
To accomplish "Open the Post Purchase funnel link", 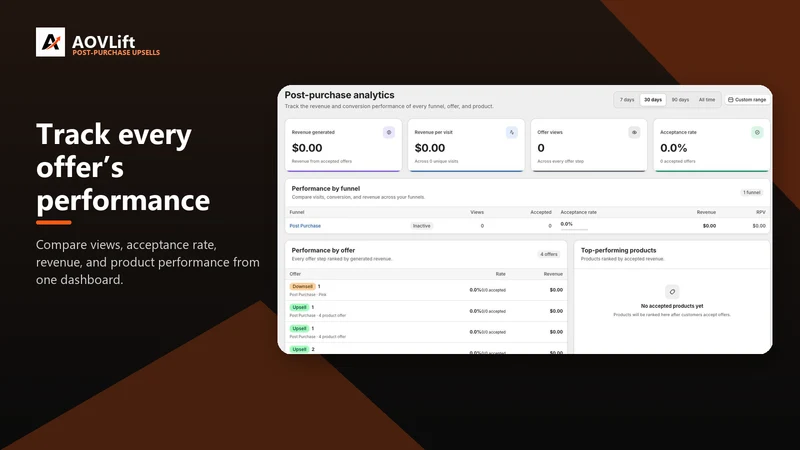I will tap(305, 226).
